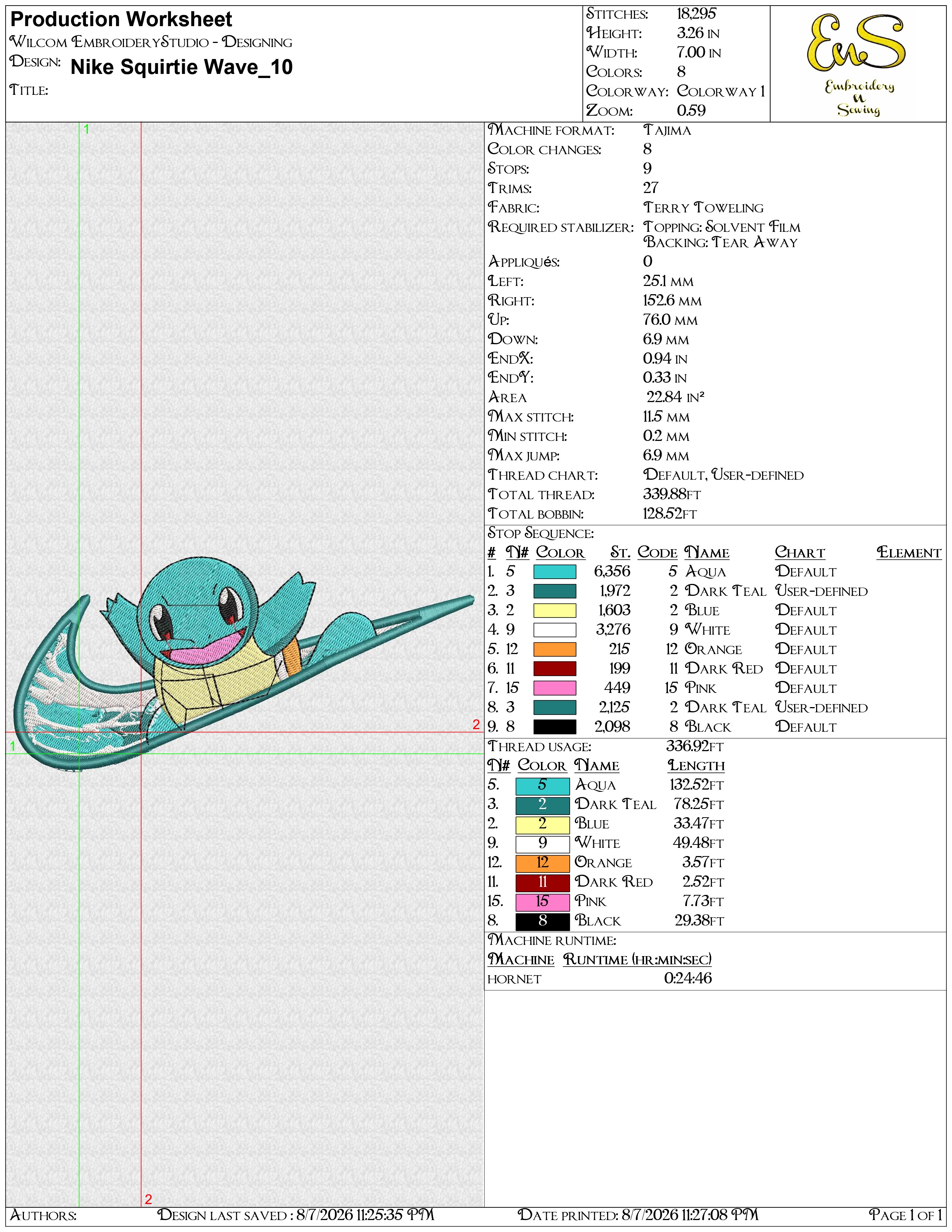952x1232 pixels.
Task: Click the Dark Teal thread length "78.25ft"
Action: click(x=699, y=805)
